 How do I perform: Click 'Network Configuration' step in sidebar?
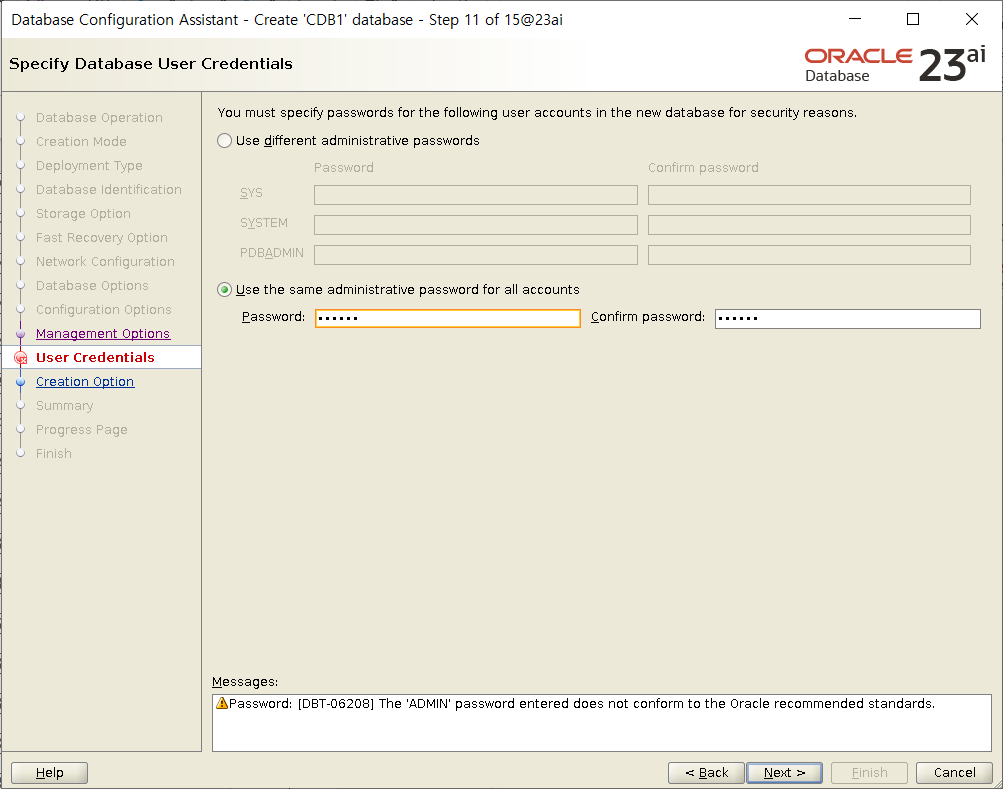(105, 262)
